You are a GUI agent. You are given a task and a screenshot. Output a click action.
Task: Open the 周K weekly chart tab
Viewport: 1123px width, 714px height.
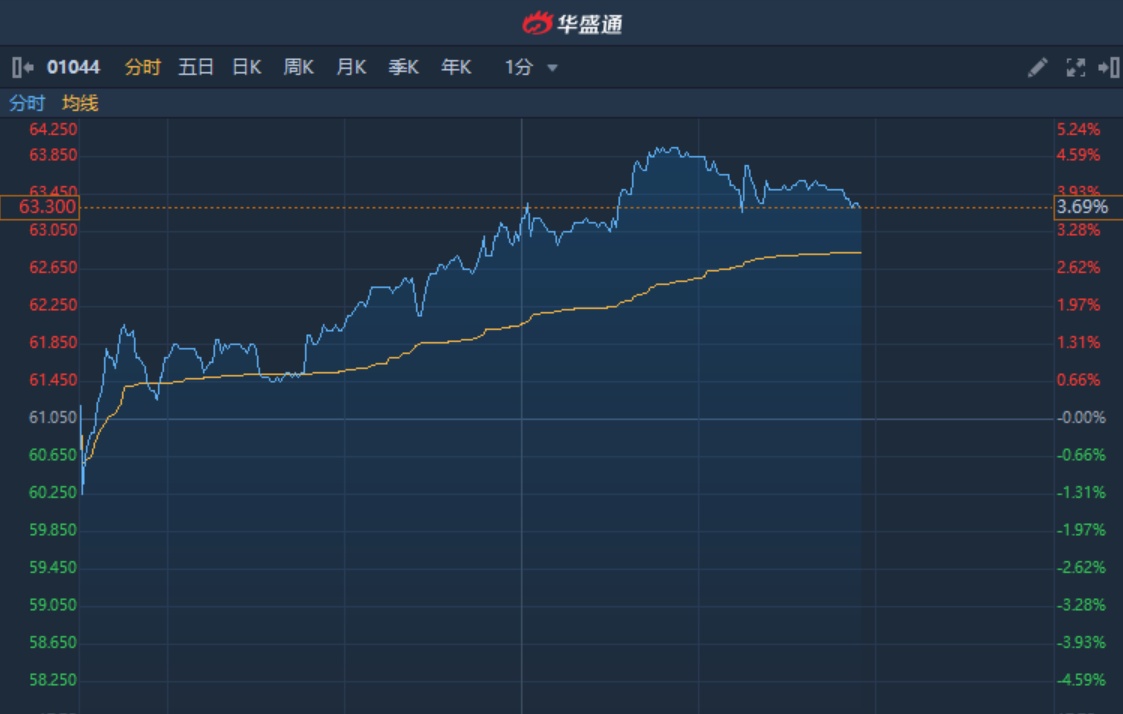tap(298, 68)
